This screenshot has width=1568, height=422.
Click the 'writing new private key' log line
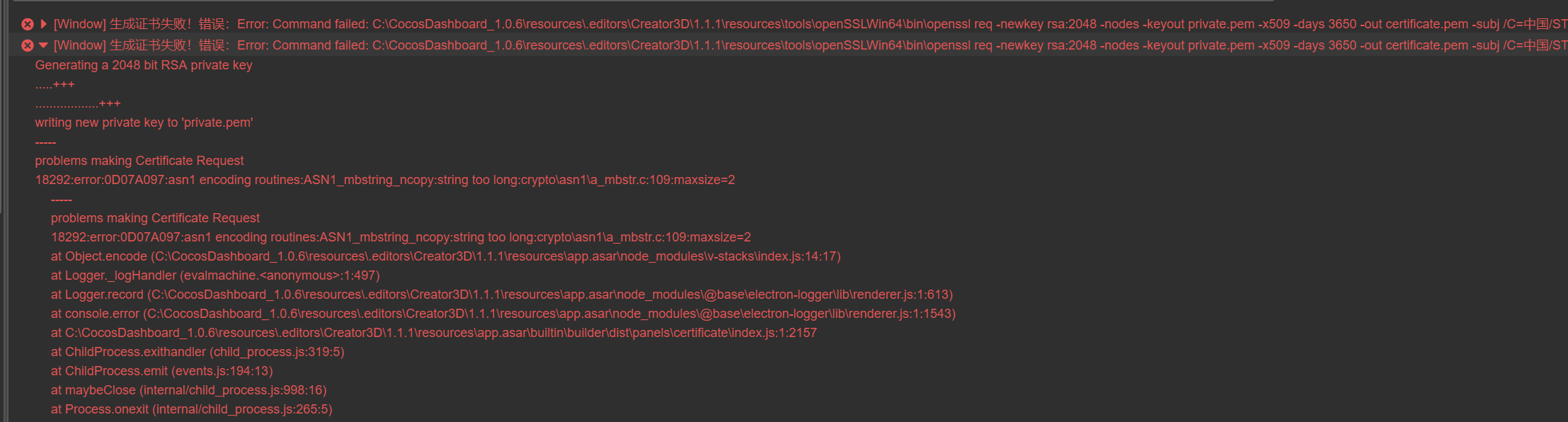(x=144, y=122)
